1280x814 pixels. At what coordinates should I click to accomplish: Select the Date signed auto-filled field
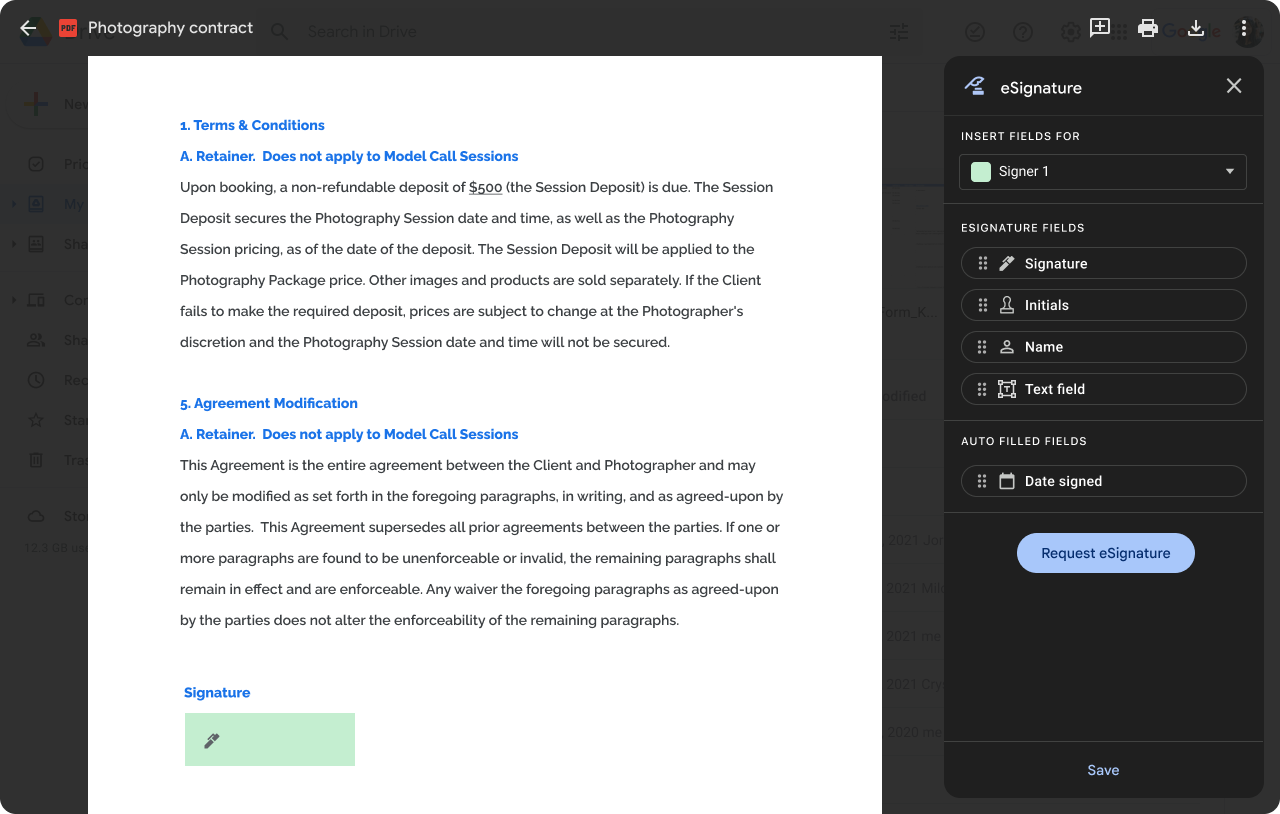pyautogui.click(x=1104, y=481)
